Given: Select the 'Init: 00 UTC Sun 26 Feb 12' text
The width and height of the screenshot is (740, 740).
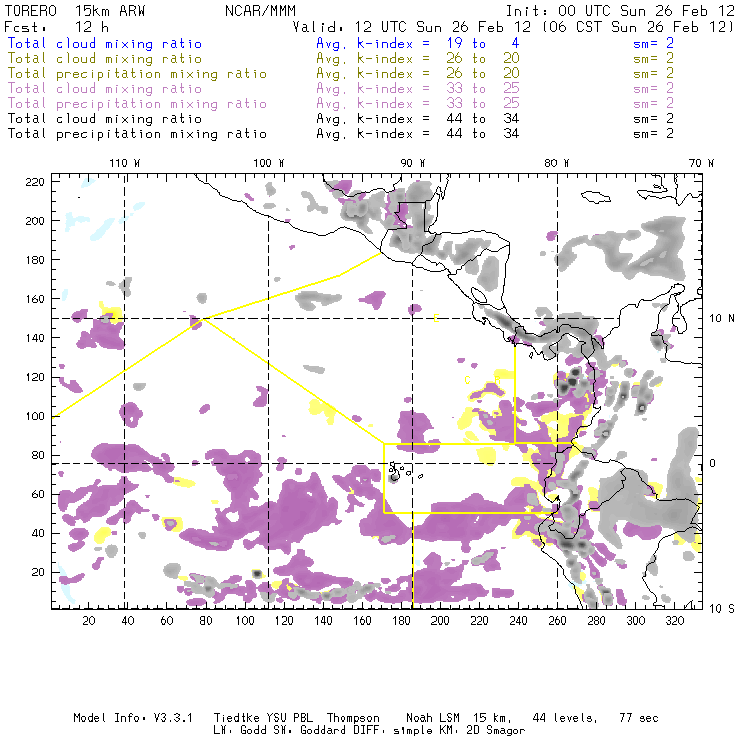Looking at the screenshot, I should pyautogui.click(x=620, y=11).
